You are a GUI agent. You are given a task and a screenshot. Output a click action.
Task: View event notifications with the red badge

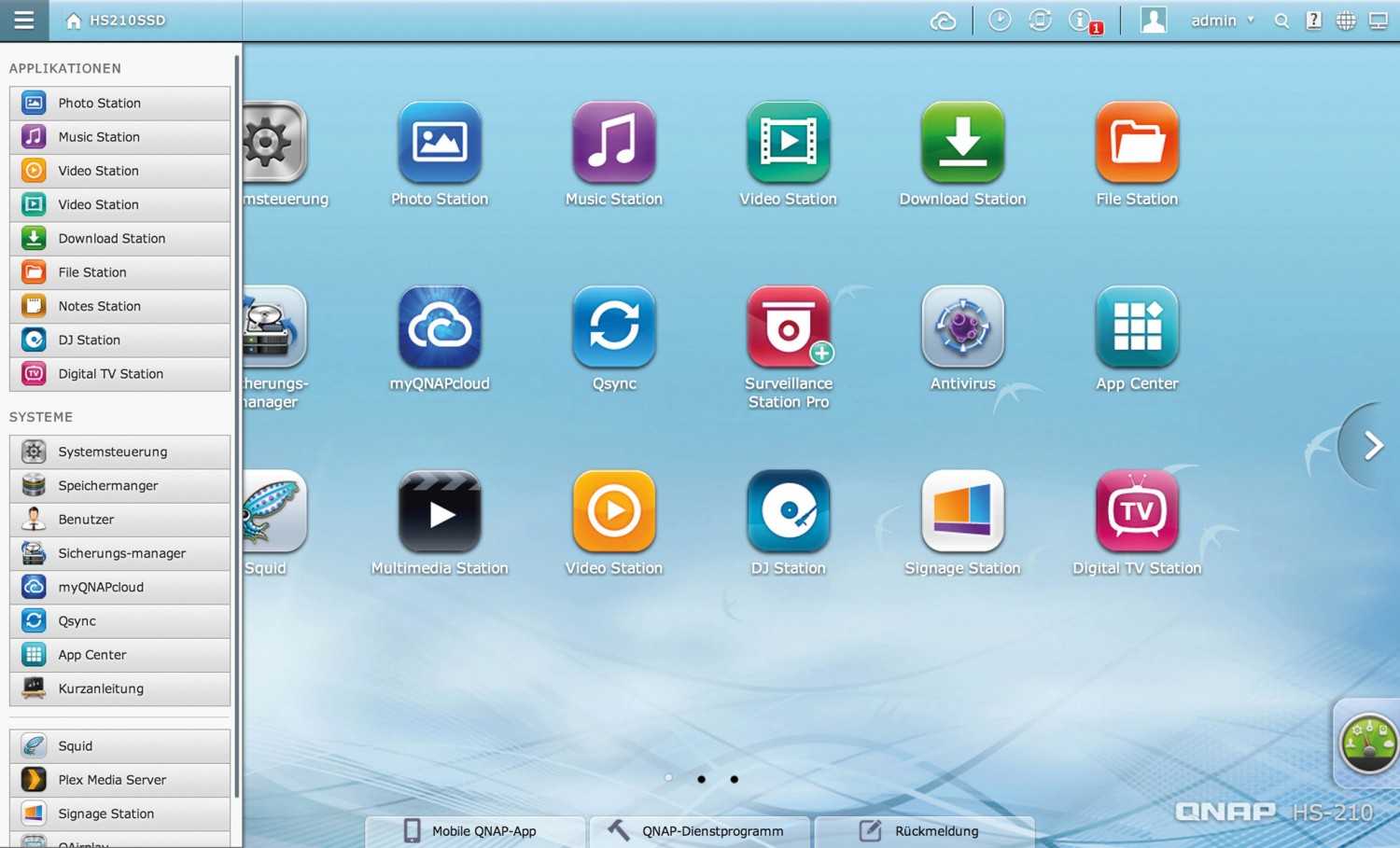click(1084, 21)
